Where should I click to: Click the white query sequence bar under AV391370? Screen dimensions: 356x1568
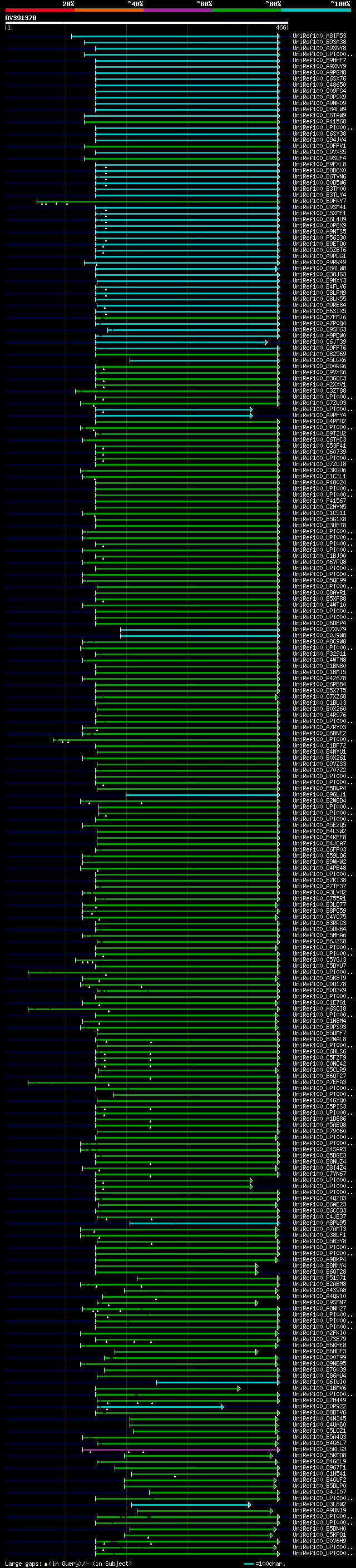[146, 23]
